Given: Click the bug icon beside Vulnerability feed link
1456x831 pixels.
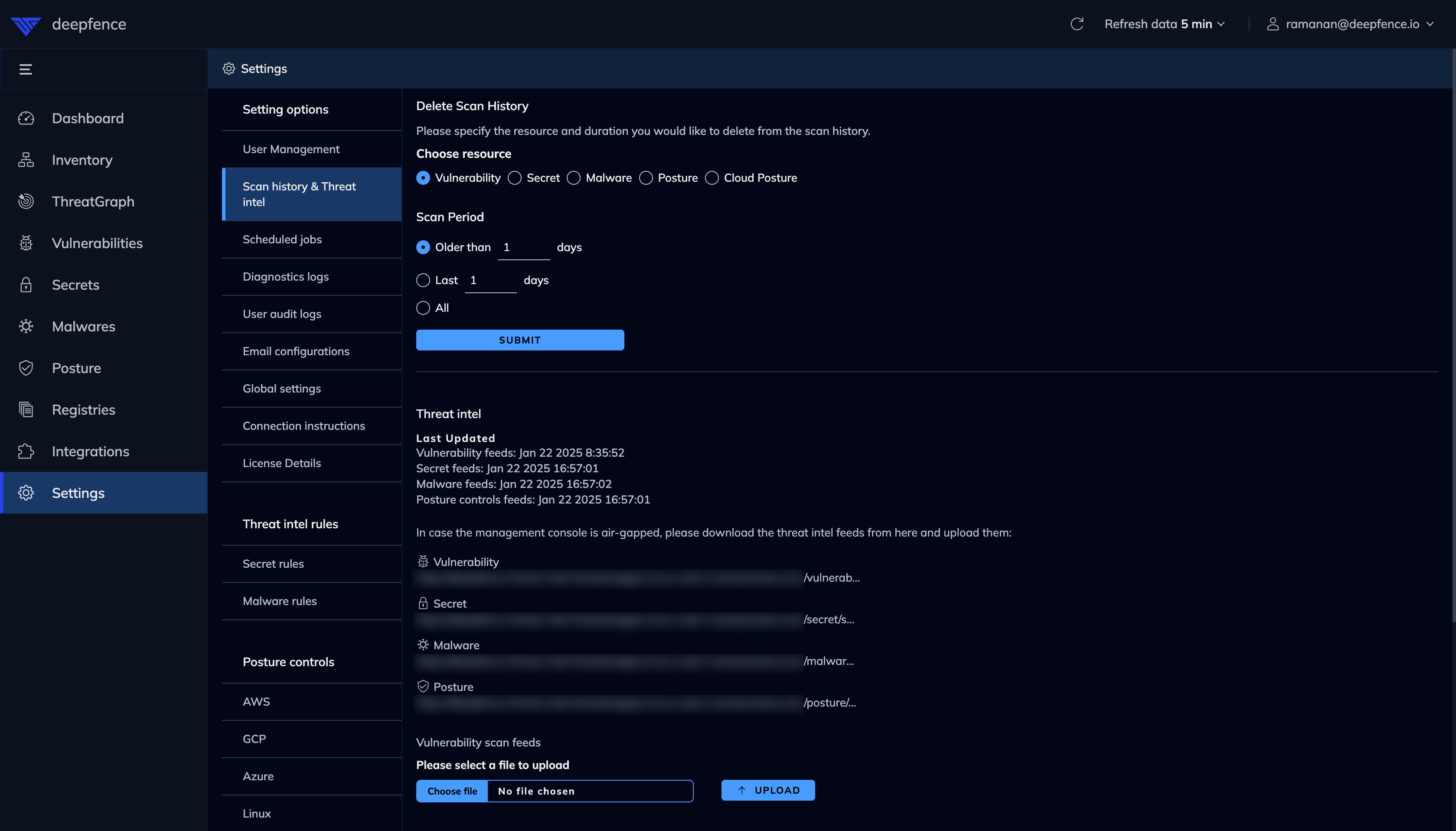Looking at the screenshot, I should coord(423,562).
